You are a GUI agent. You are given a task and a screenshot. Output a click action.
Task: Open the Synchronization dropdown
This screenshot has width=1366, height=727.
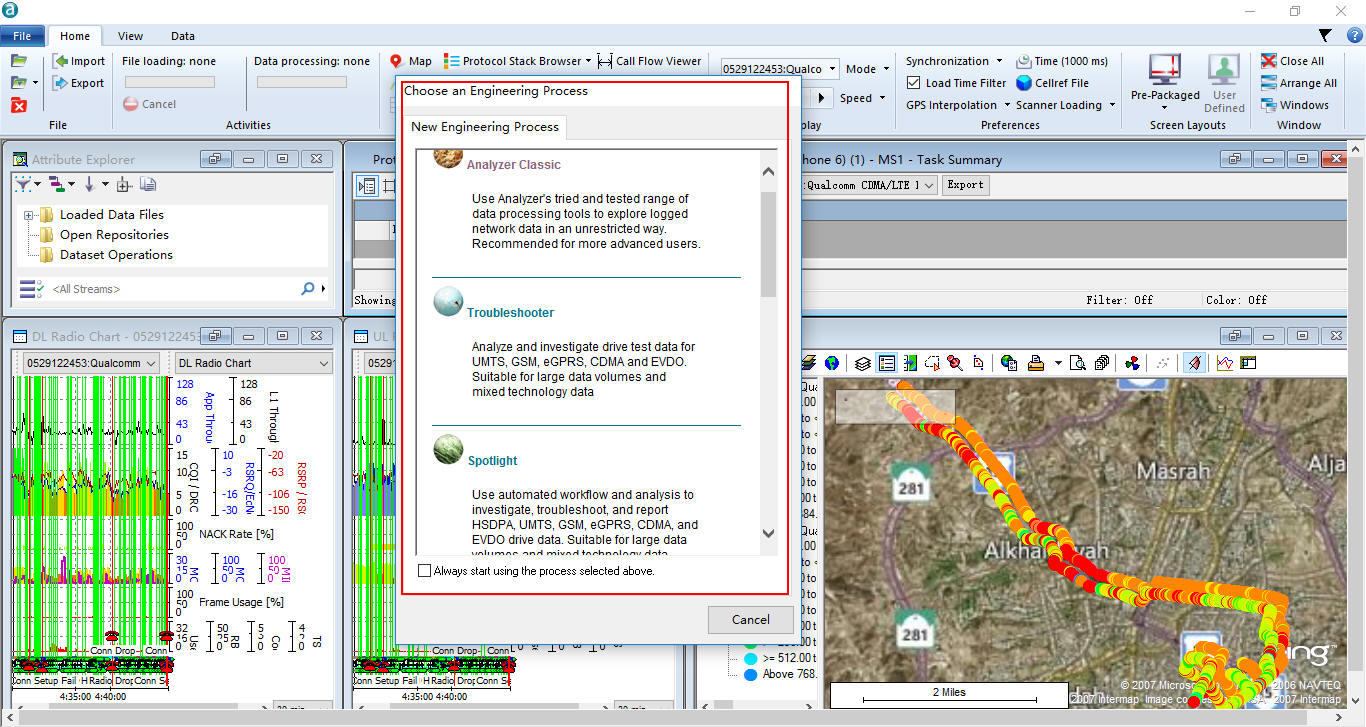coord(954,61)
